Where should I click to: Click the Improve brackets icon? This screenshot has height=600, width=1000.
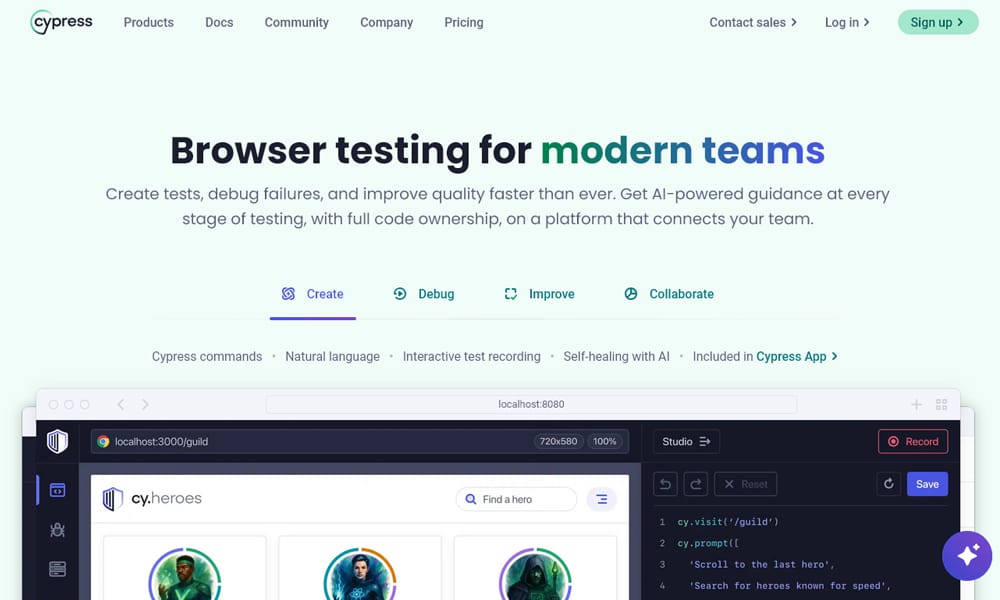click(x=511, y=293)
